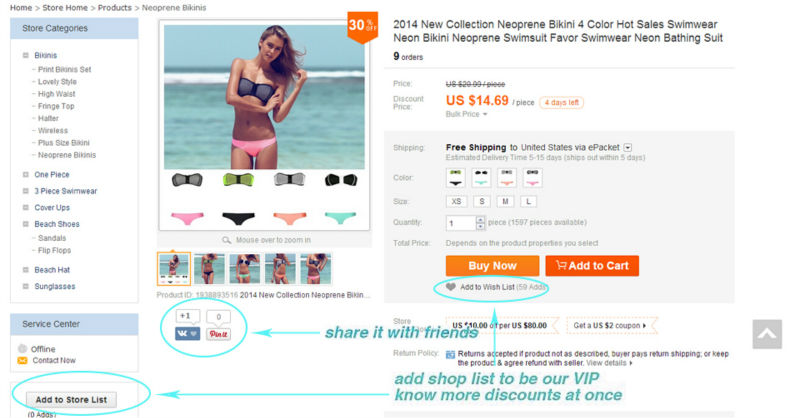Click the magnifier zoom icon below image
The width and height of the screenshot is (800, 418).
227,240
